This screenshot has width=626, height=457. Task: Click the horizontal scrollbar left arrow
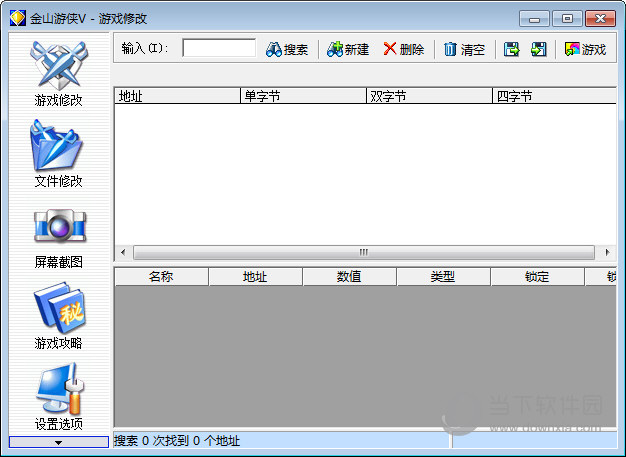coord(123,252)
